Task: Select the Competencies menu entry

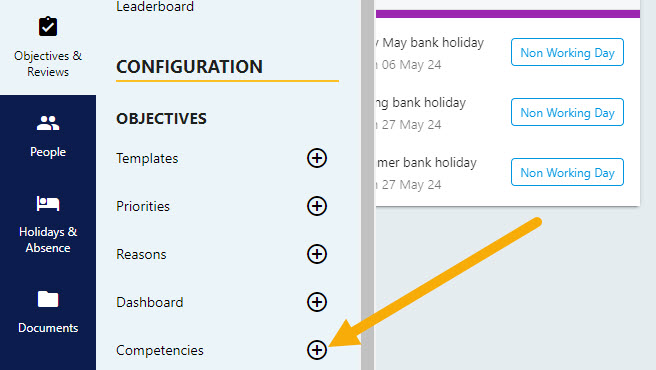Action: point(160,350)
